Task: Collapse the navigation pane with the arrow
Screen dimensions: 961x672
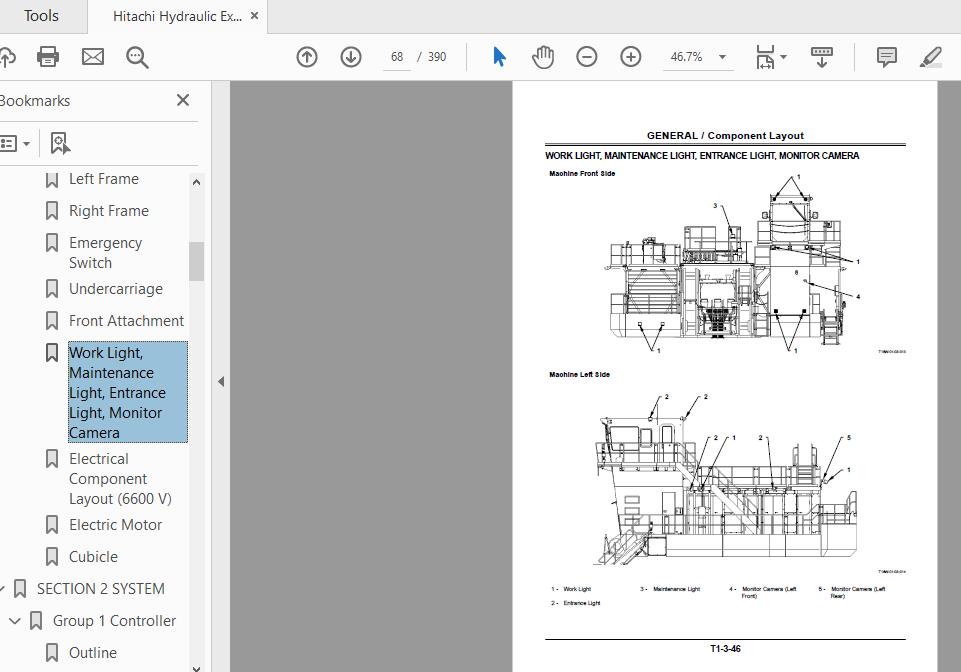Action: point(220,381)
